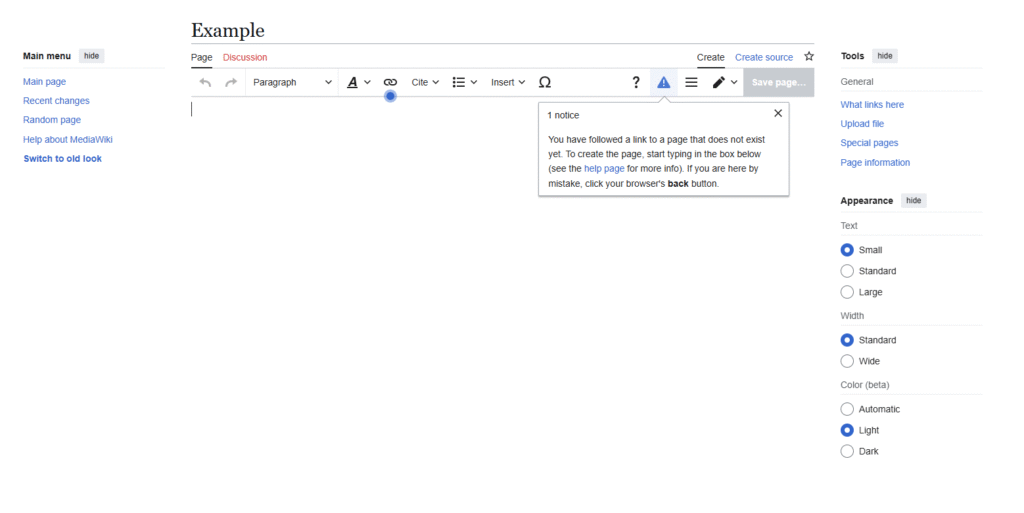The width and height of the screenshot is (1024, 513).
Task: Hide the Appearance panel
Action: point(913,201)
